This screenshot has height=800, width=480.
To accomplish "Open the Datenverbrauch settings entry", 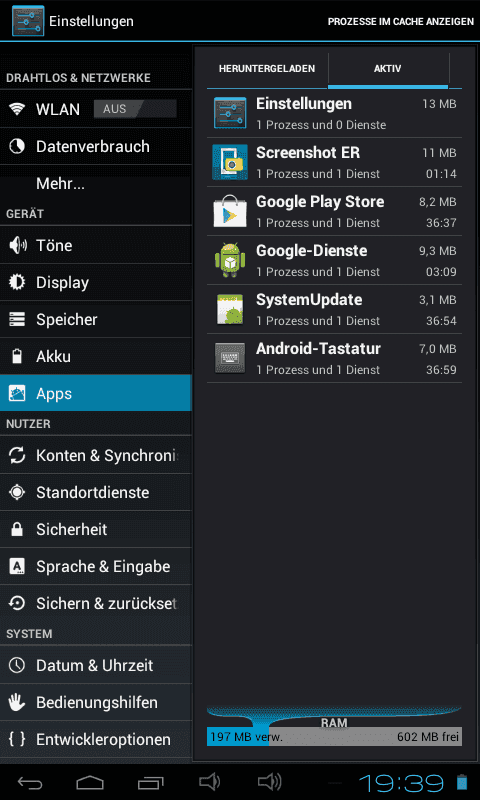I will tap(96, 146).
